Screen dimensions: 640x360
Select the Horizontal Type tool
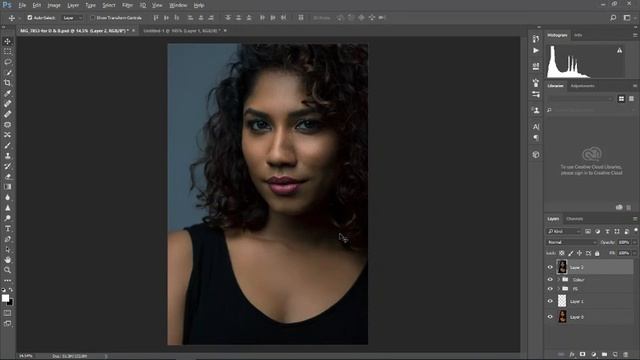coord(7,229)
